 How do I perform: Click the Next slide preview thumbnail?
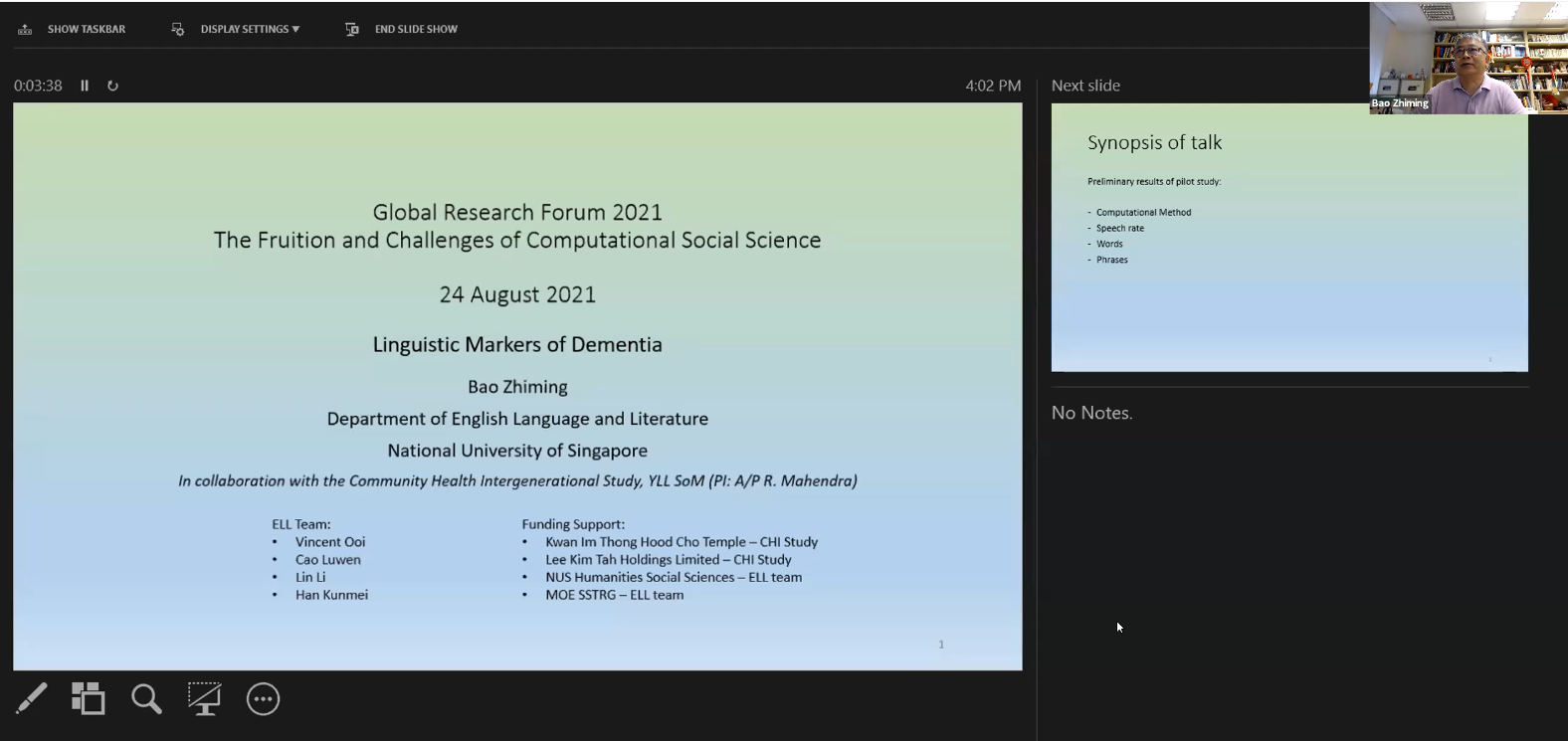coord(1289,238)
